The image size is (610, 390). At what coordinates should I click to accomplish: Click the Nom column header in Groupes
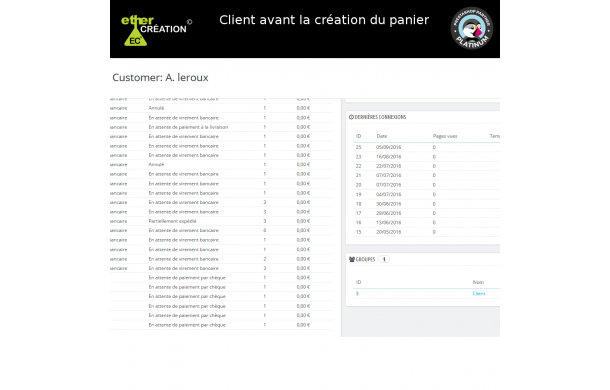coord(478,282)
